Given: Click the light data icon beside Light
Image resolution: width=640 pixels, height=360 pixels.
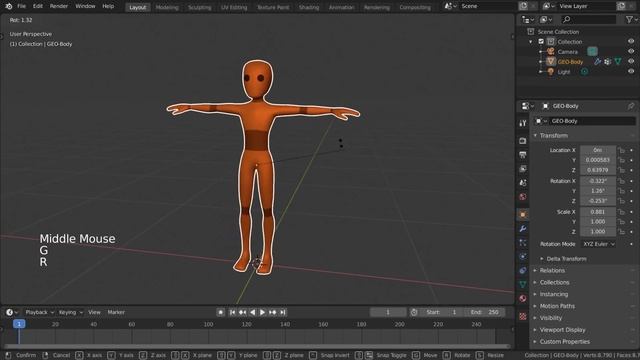Looking at the screenshot, I should (584, 72).
